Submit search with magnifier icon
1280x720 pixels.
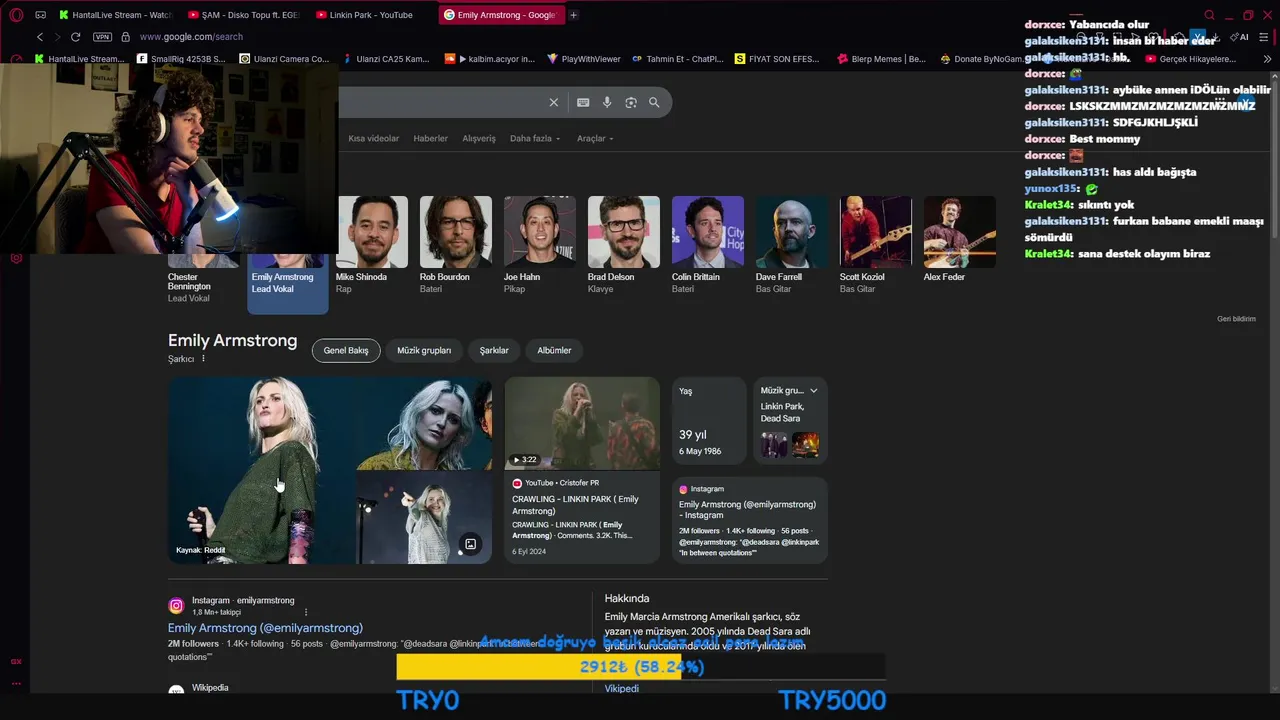click(654, 102)
